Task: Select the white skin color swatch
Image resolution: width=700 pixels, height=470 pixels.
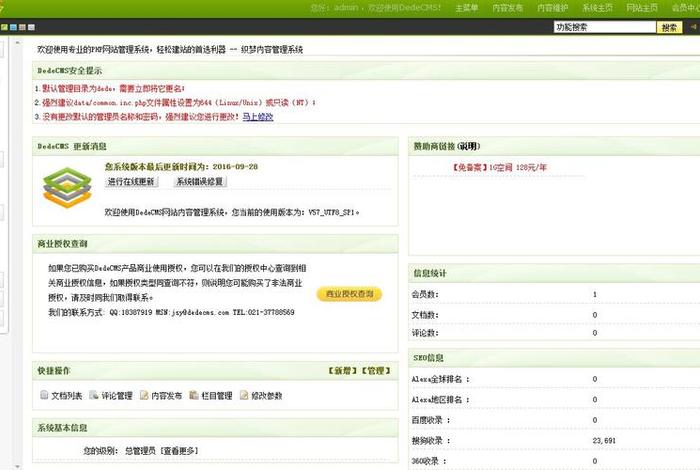Action: pyautogui.click(x=31, y=27)
